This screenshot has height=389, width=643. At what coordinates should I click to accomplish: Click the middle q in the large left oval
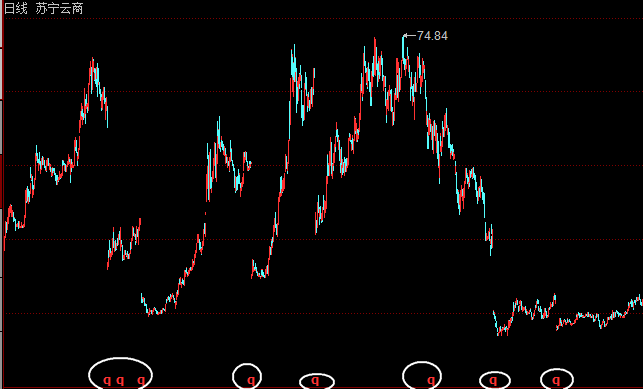coord(120,380)
